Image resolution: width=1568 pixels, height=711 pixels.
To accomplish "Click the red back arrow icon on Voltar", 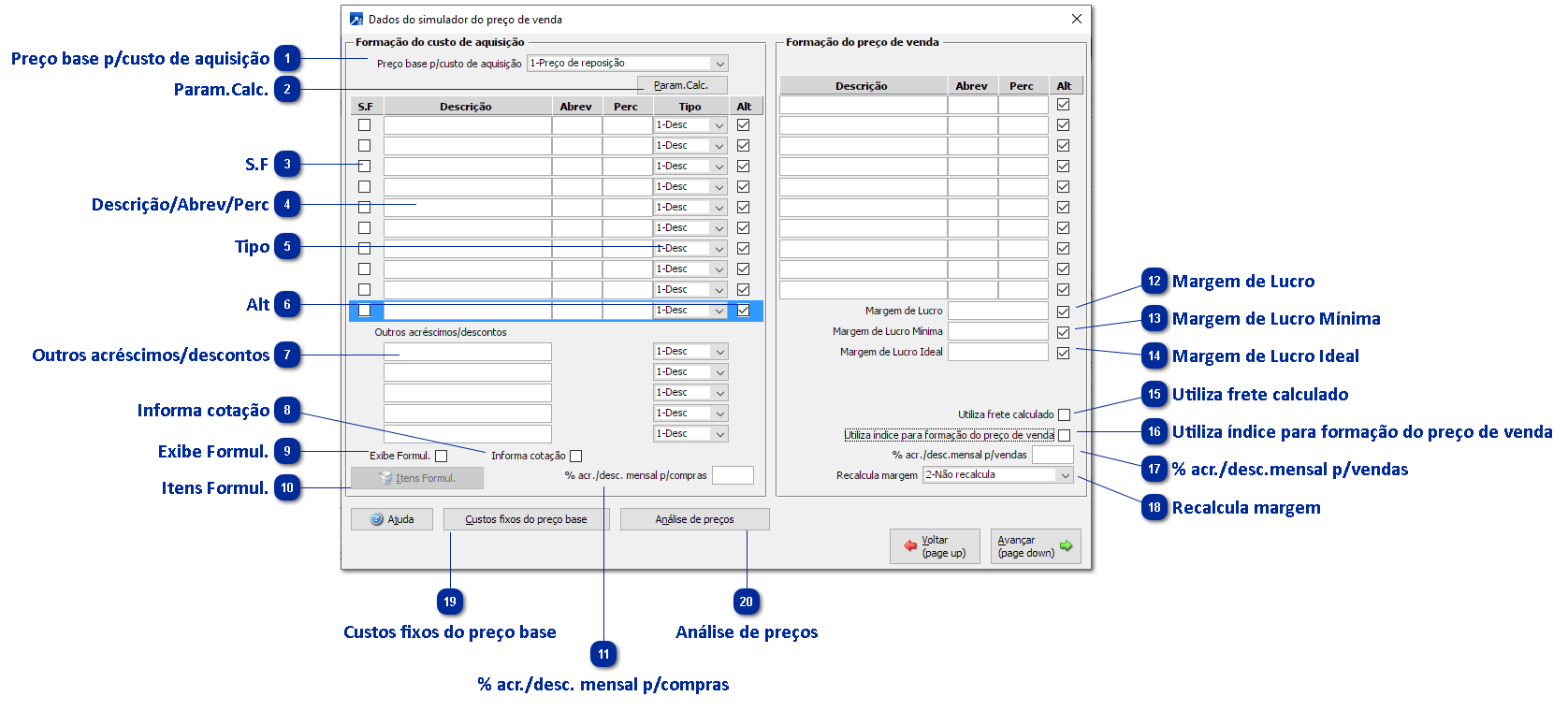I will coord(910,545).
